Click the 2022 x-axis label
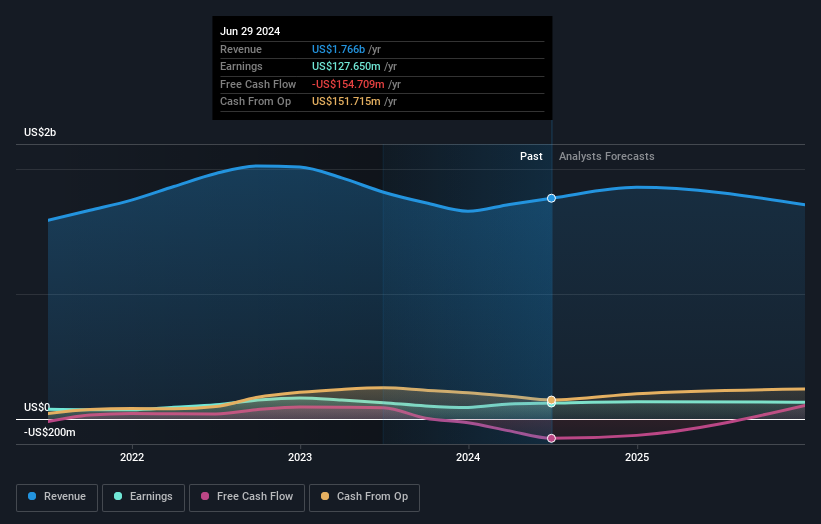Image resolution: width=821 pixels, height=524 pixels. pos(132,458)
